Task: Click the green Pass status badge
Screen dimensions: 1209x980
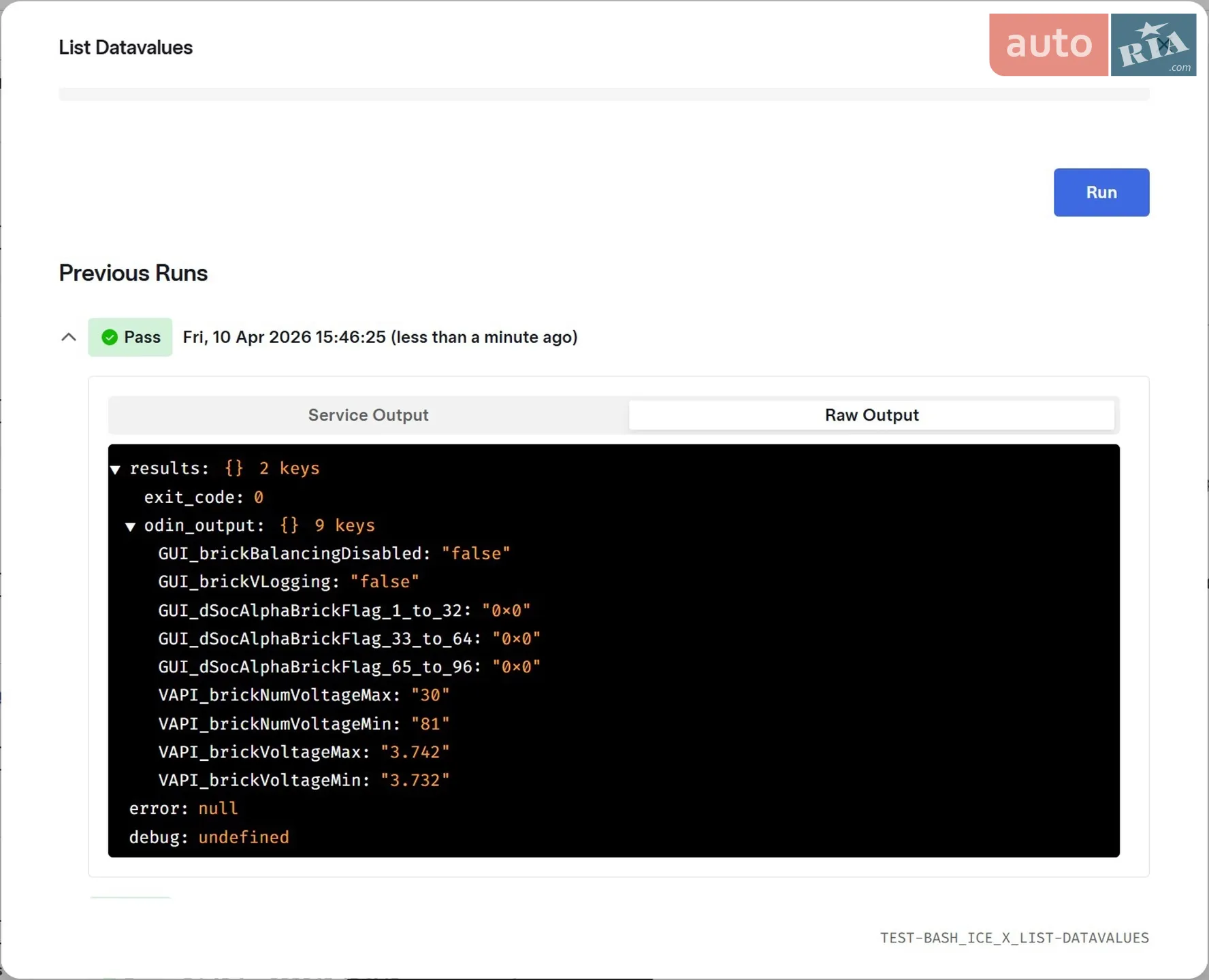Action: coord(130,337)
